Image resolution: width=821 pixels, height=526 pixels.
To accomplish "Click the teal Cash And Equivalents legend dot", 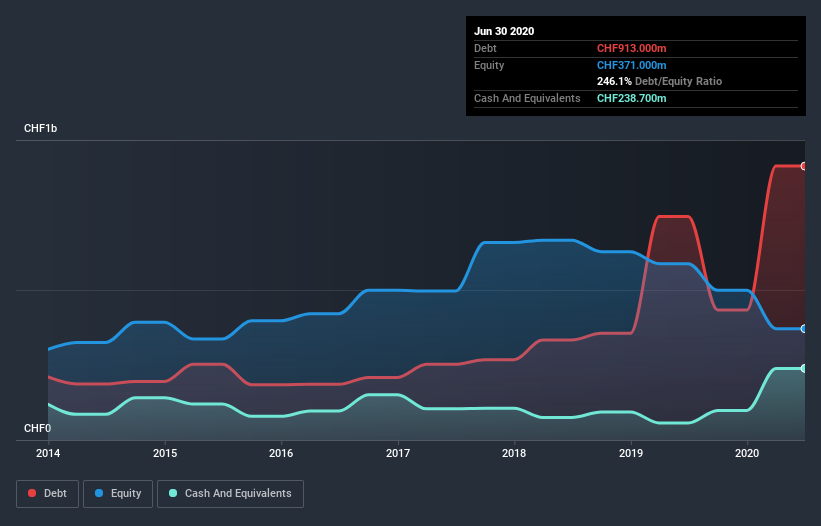I will click(x=173, y=493).
